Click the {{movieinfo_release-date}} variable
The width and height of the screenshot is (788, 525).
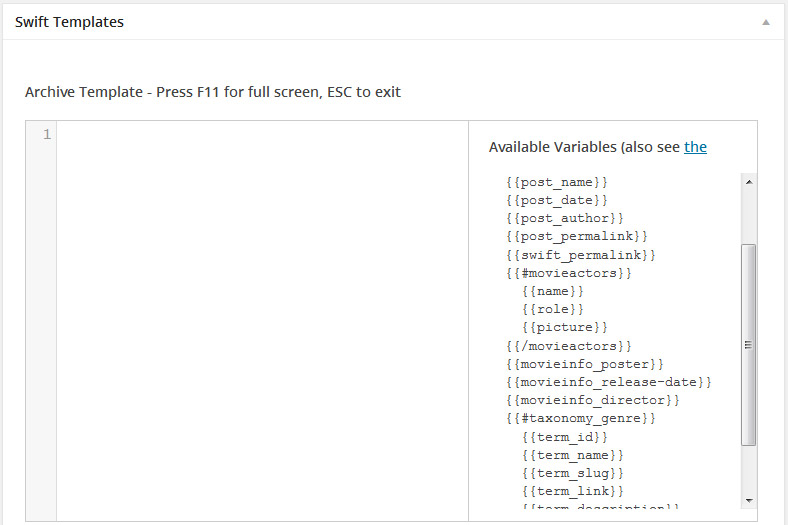[609, 382]
